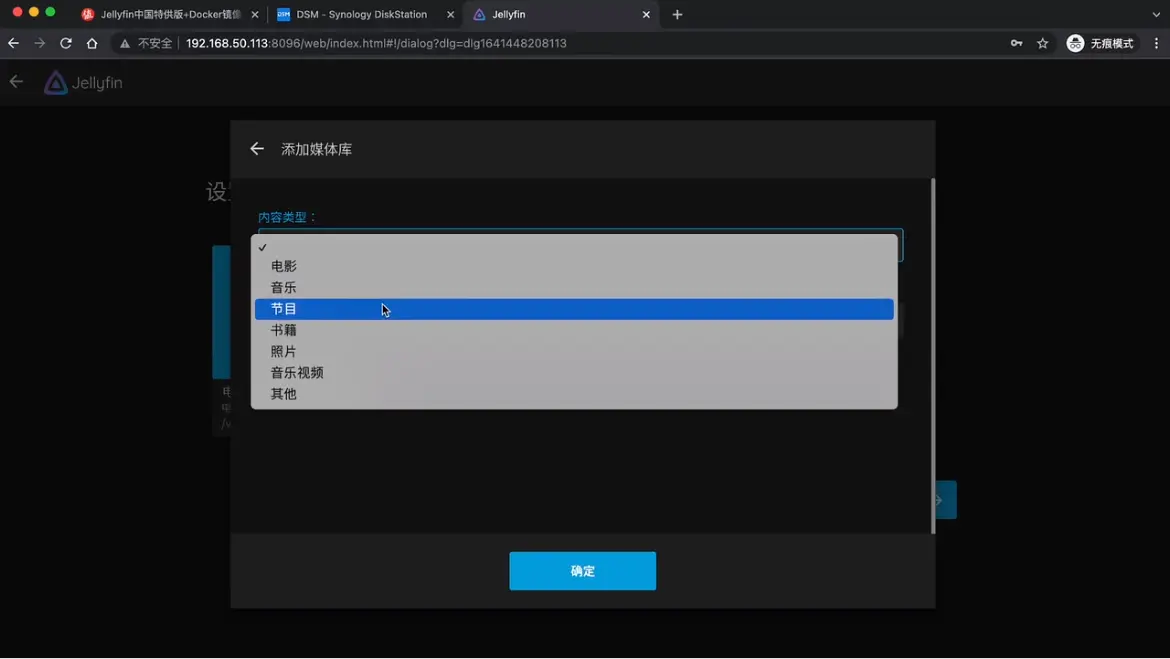Go back using the dialog's back arrow
Screen dimensions: 1170x659
257,149
